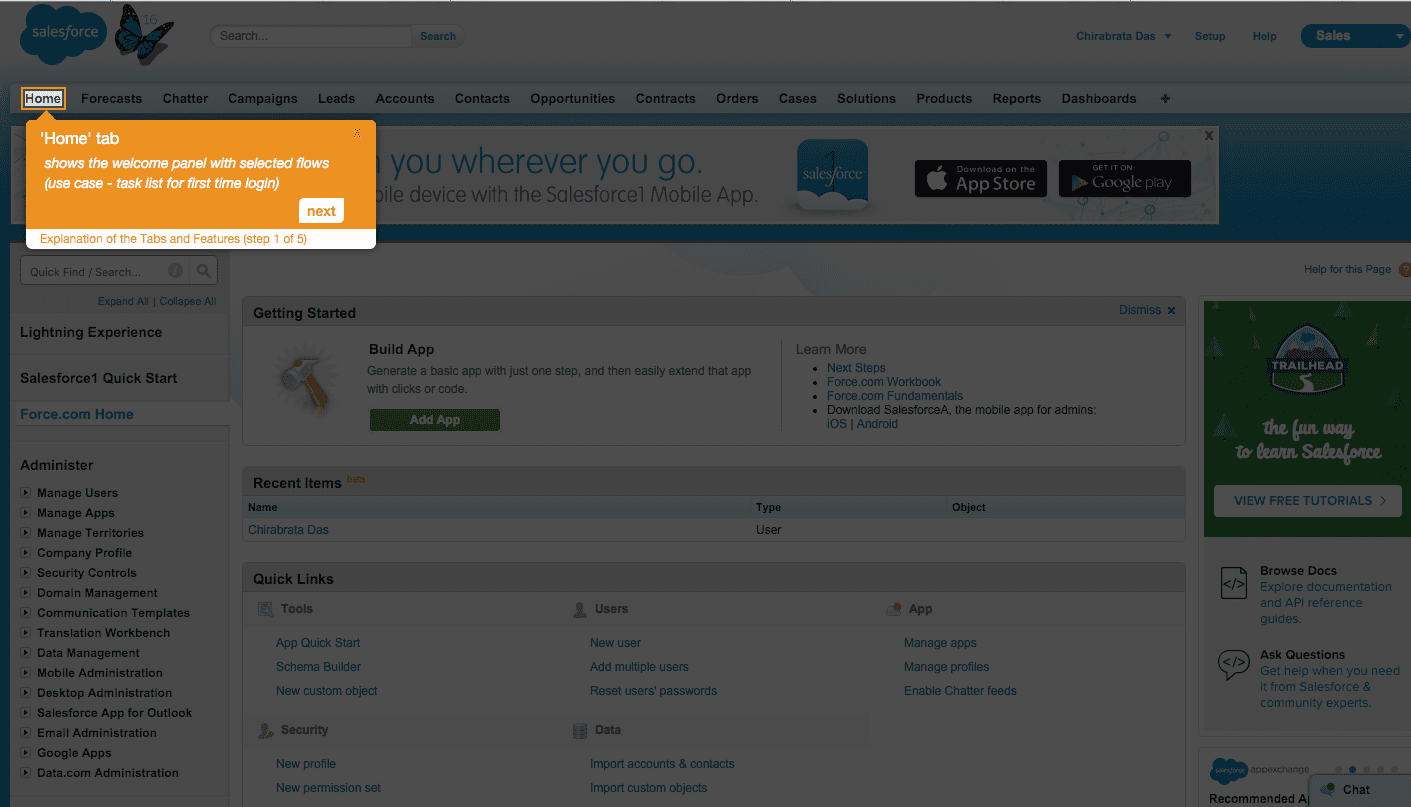Open the Opportunities tab
1411x807 pixels.
coord(573,98)
